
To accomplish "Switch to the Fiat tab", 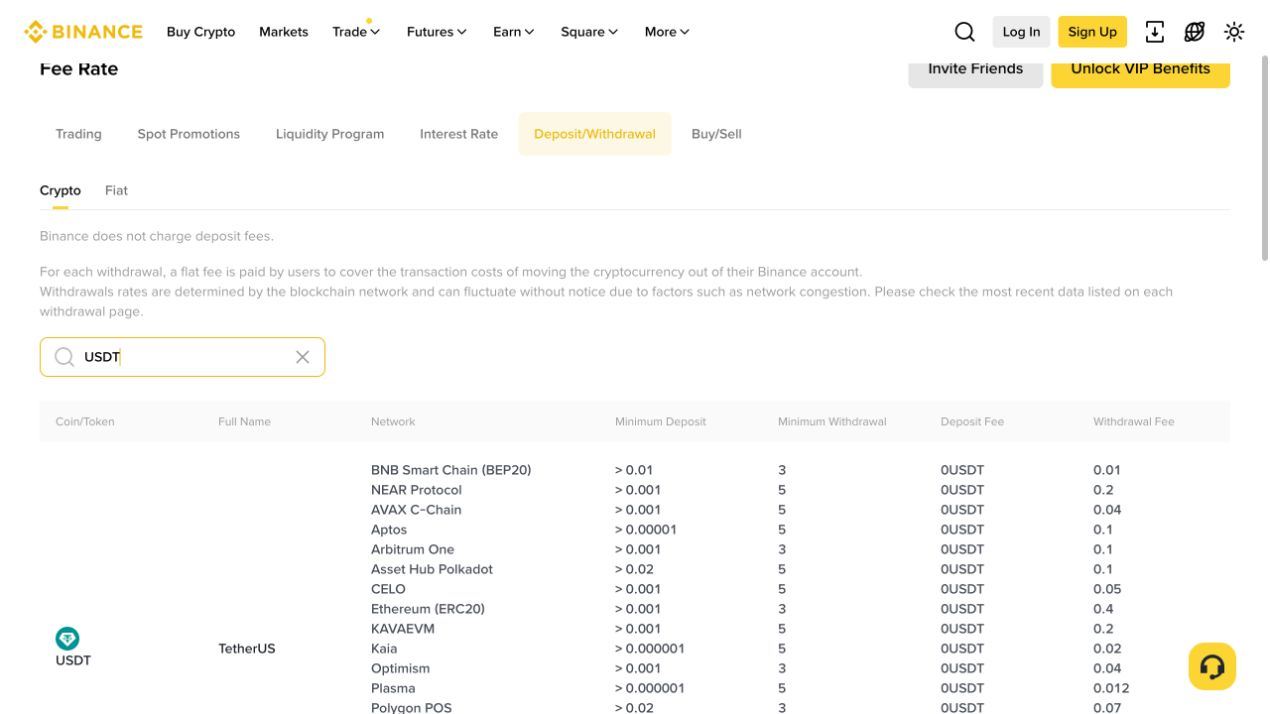I will click(x=116, y=190).
